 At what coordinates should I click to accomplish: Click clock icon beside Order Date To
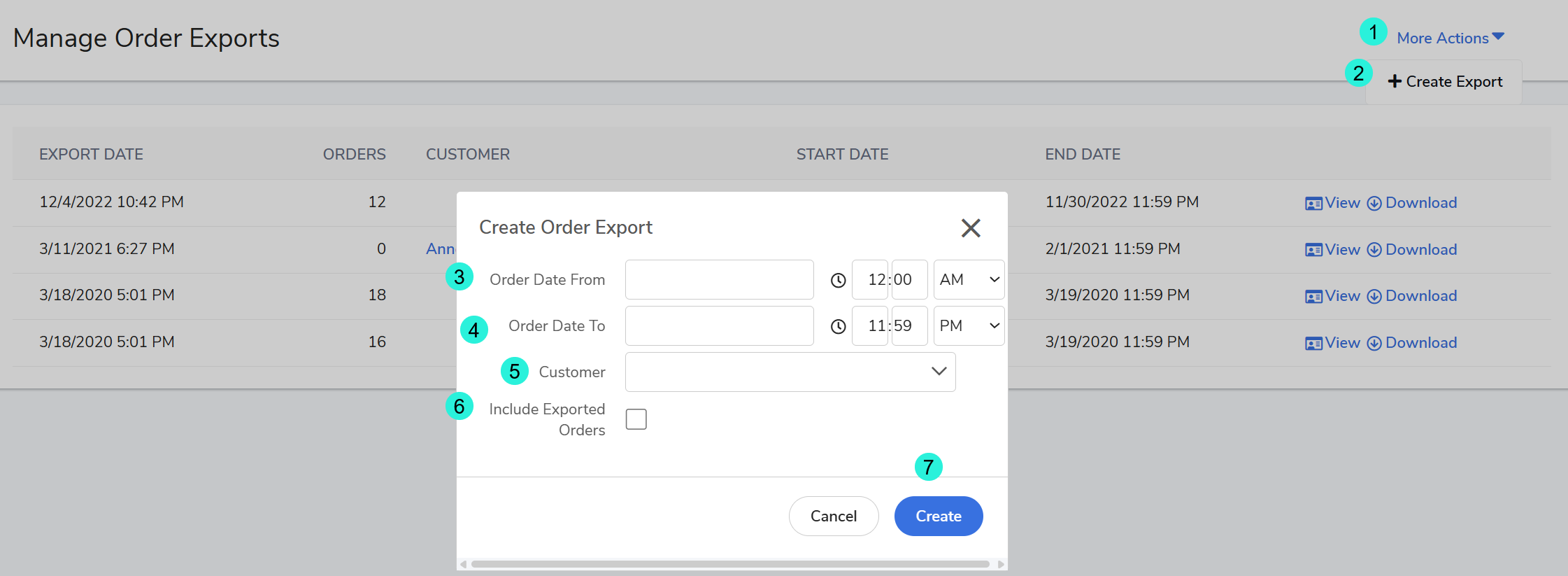838,327
